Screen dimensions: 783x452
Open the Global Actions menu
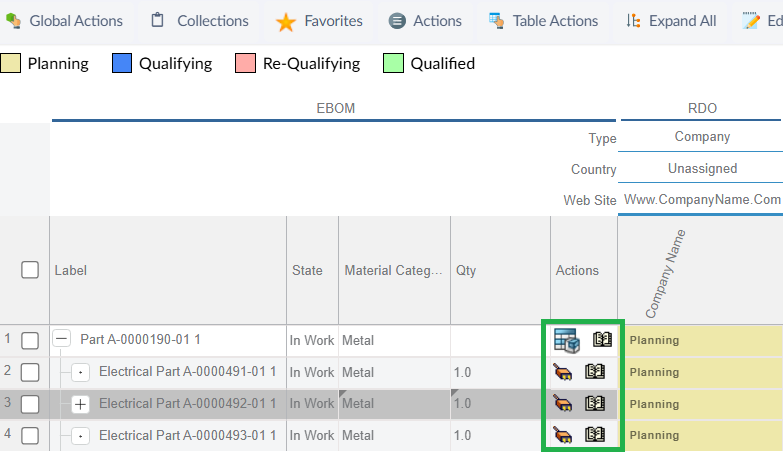coord(65,21)
